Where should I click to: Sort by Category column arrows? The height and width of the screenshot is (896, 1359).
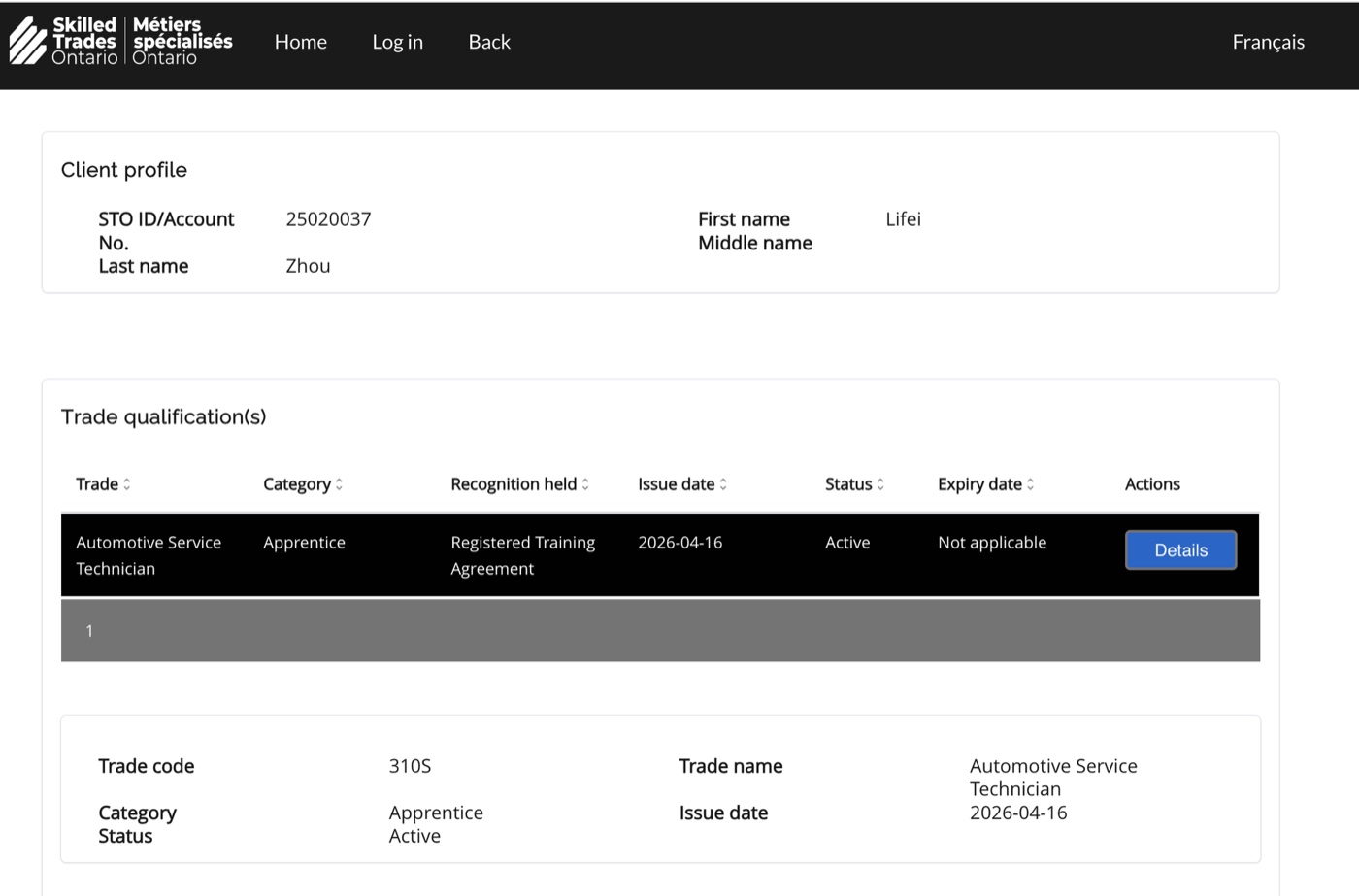(339, 484)
